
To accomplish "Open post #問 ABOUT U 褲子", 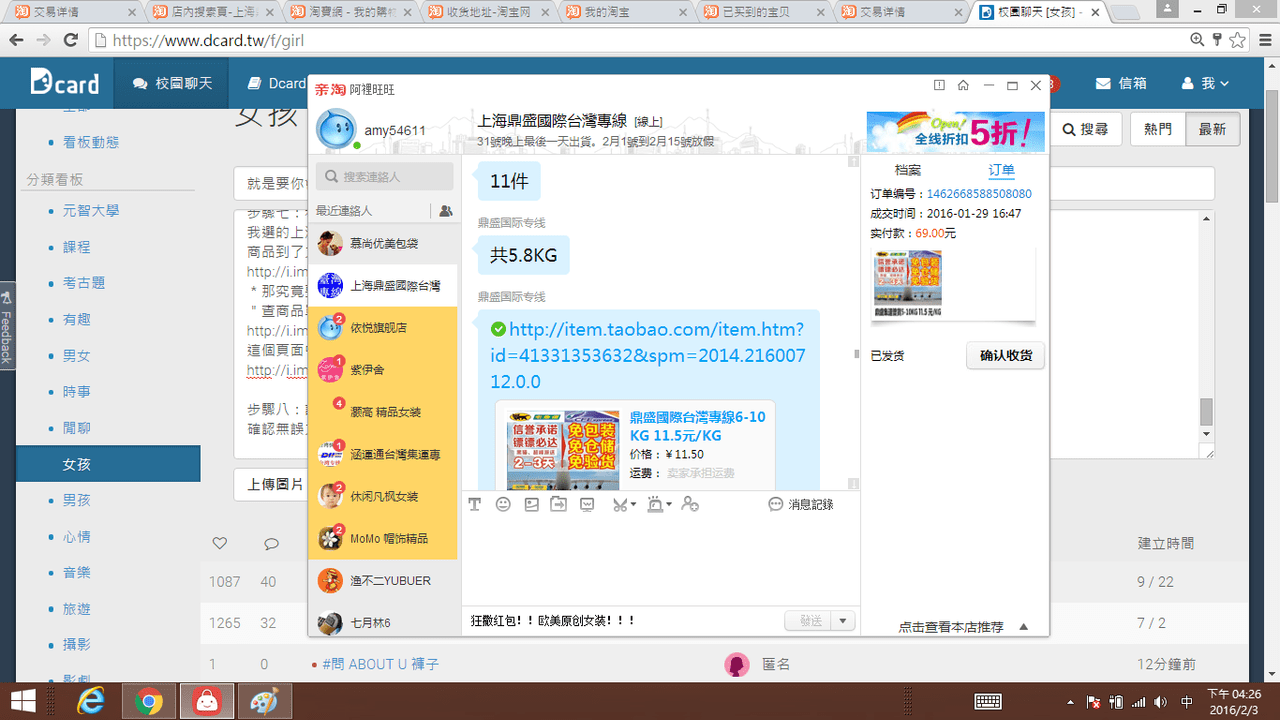I will [380, 664].
